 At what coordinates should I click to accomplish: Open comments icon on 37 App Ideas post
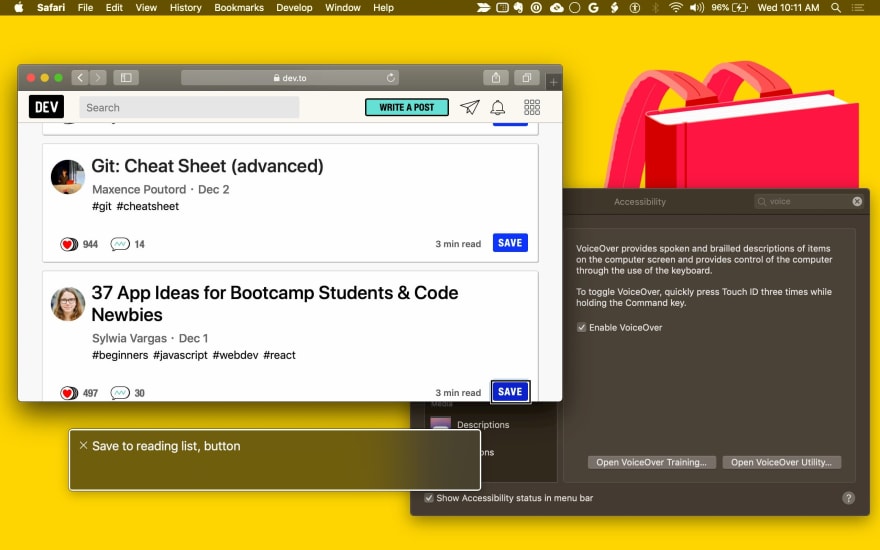click(120, 393)
